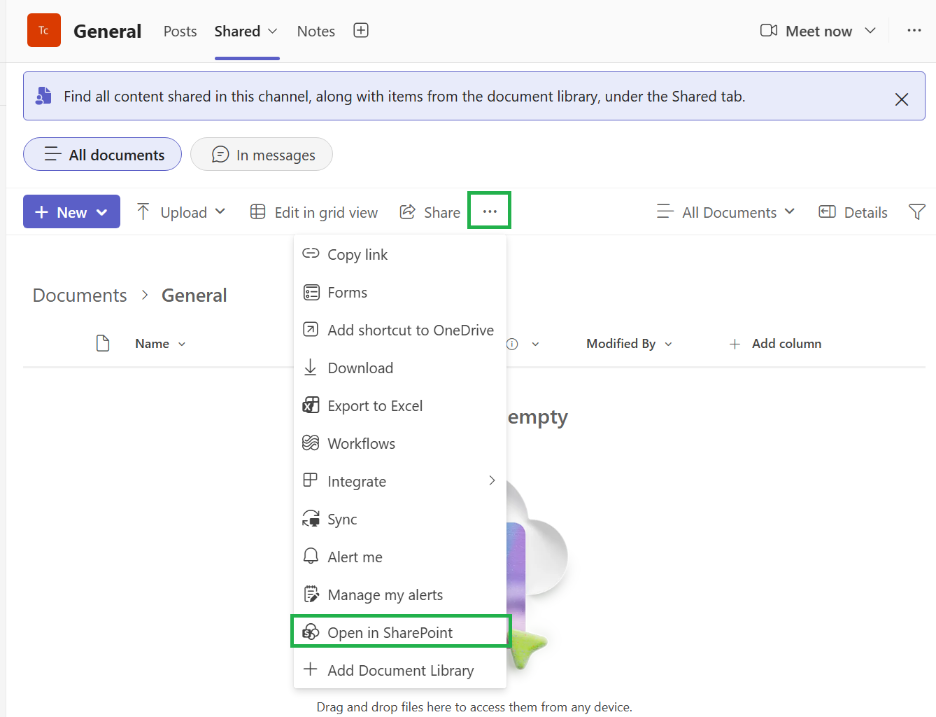The height and width of the screenshot is (717, 936).
Task: Open the column dropdown beside the info icon
Action: (535, 344)
